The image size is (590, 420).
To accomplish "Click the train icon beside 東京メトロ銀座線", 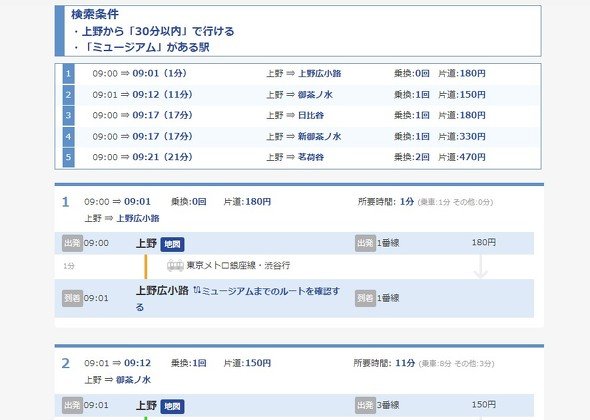I will (175, 266).
